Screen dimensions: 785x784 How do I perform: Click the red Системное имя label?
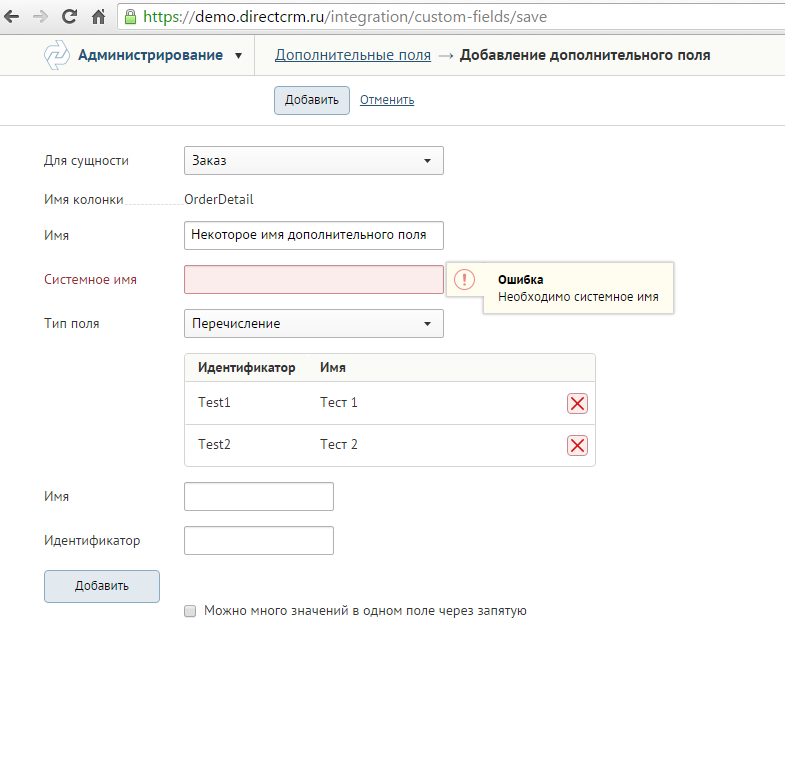coord(90,279)
